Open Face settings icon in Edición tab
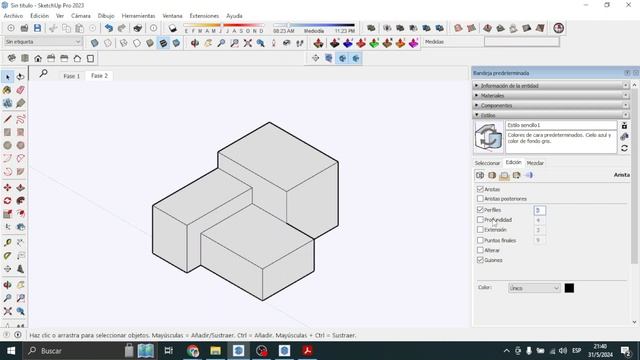Image resolution: width=640 pixels, height=360 pixels. (492, 175)
